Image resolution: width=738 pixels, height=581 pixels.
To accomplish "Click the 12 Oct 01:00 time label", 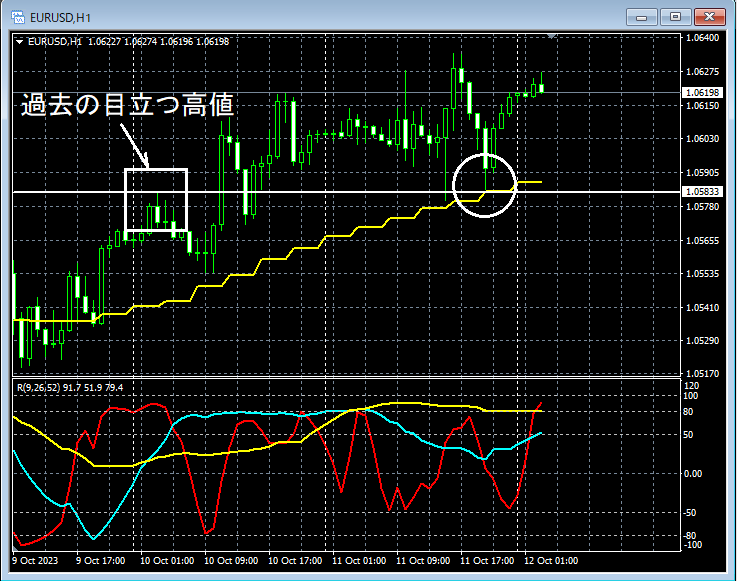I will tap(551, 561).
